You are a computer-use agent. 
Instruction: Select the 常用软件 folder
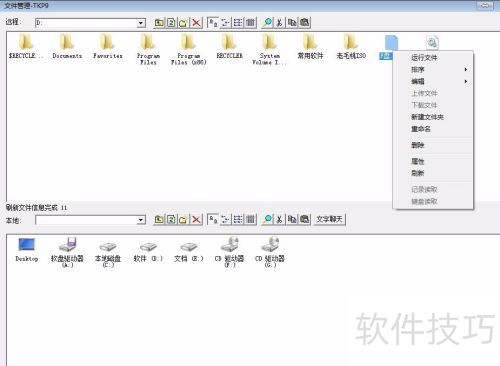click(310, 46)
